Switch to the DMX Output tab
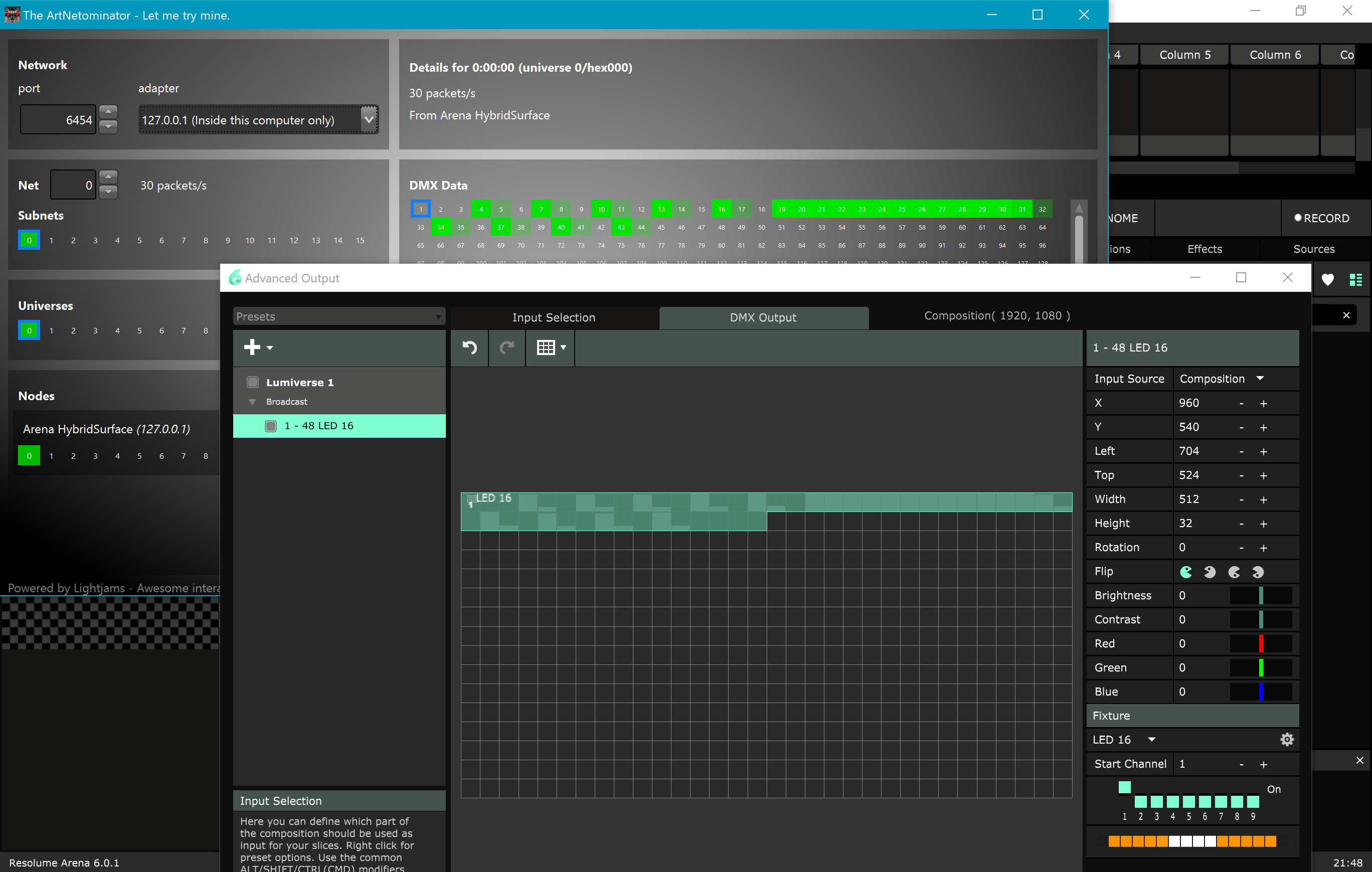Screen dimensions: 1372x872 coord(763,318)
